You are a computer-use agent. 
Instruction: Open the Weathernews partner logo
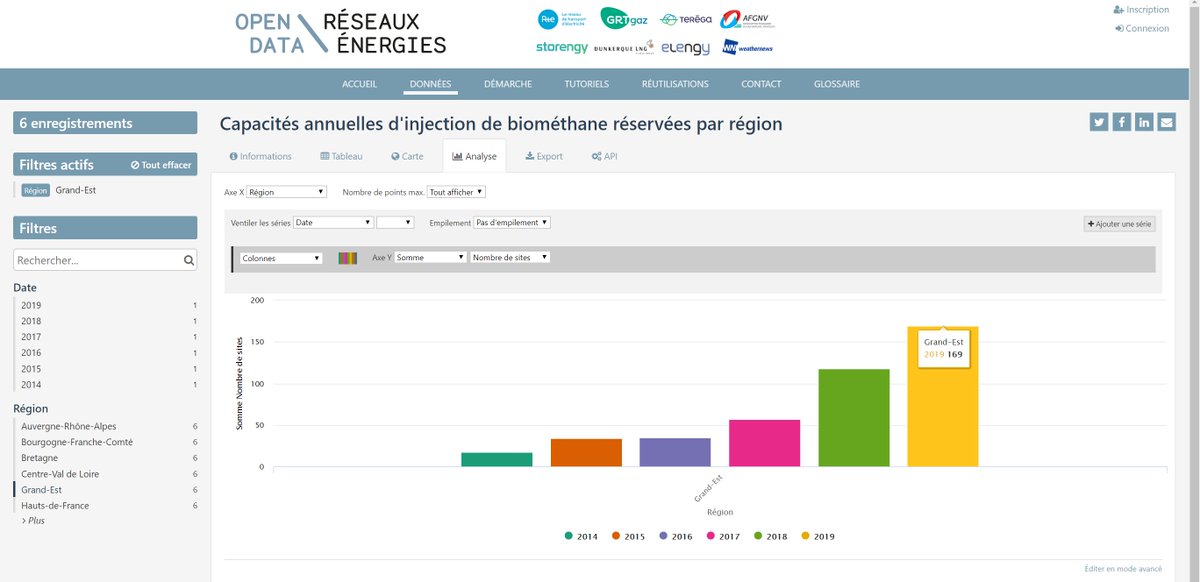[748, 47]
